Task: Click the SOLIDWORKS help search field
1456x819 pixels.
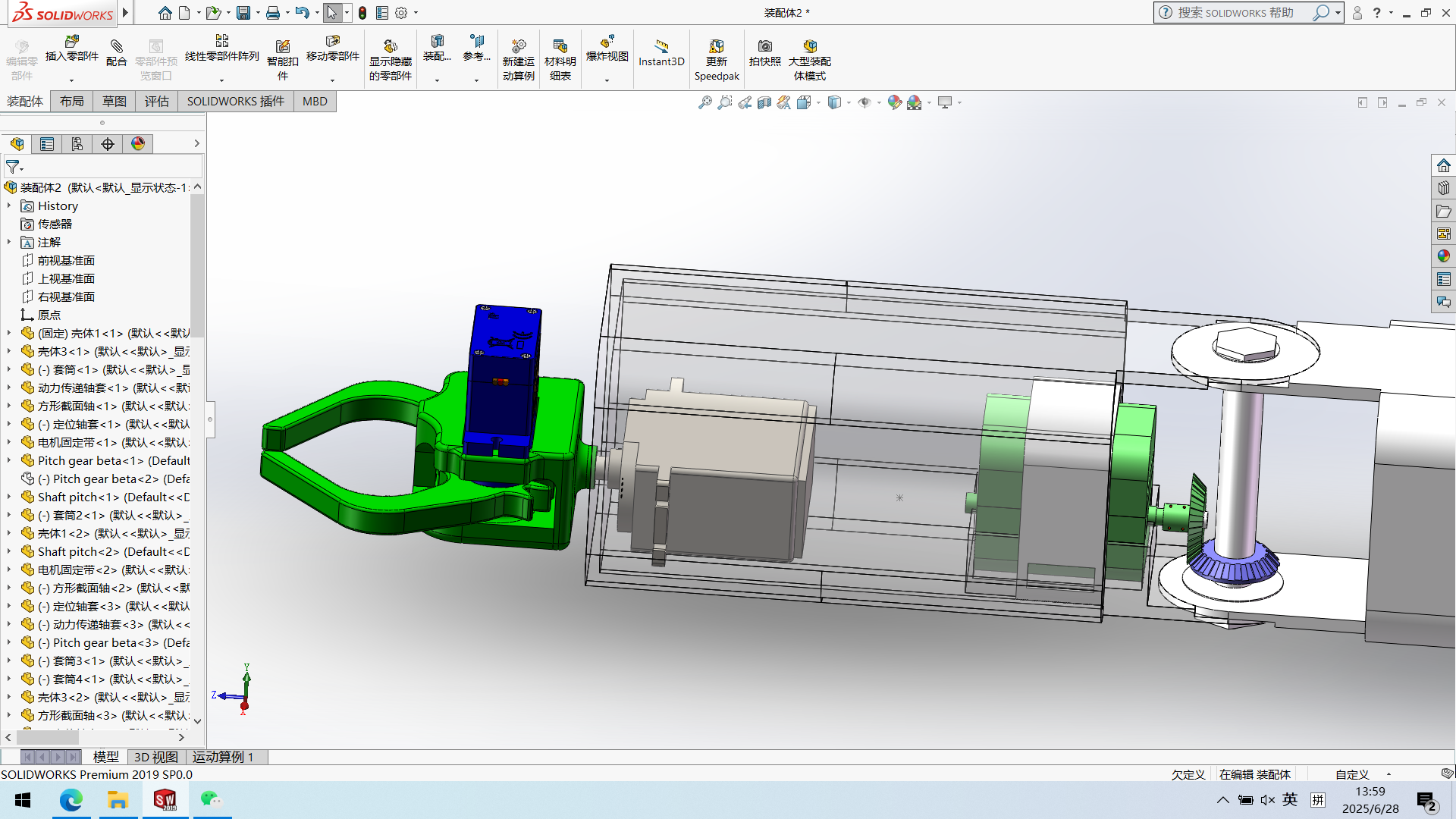Action: tap(1236, 13)
